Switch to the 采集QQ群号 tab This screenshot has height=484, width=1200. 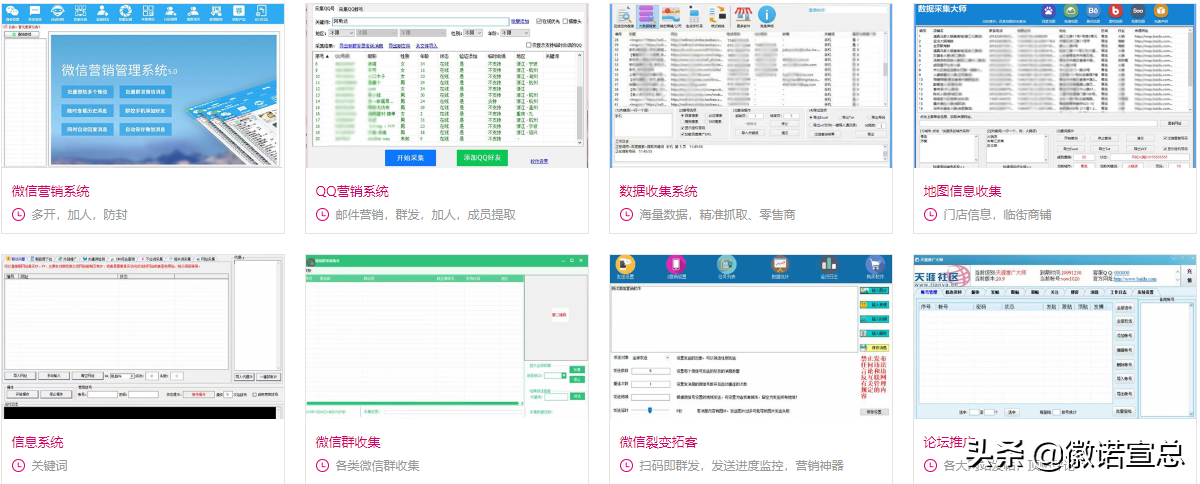click(x=351, y=9)
